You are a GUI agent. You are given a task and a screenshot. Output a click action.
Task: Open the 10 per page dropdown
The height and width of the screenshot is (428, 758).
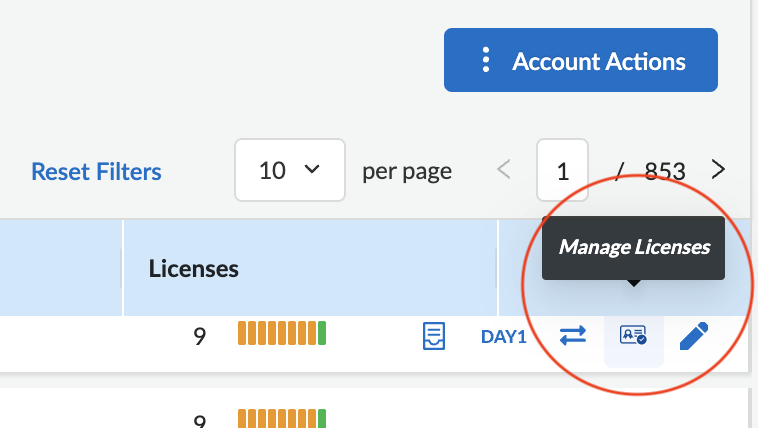289,170
